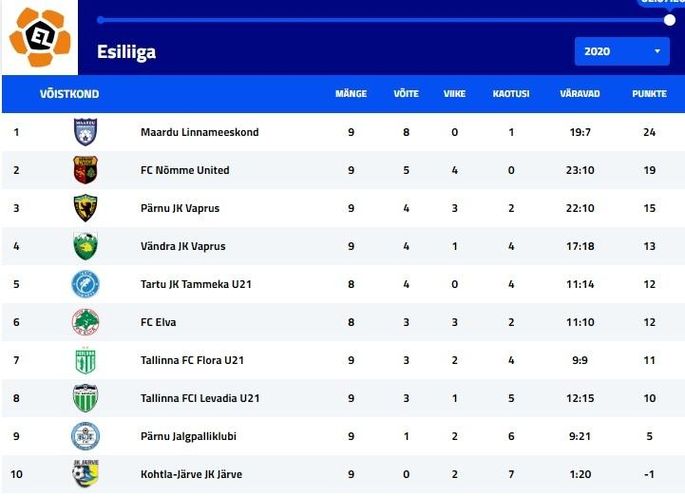Click the Vändra JK Vaprus green crest
This screenshot has height=497, width=685.
point(85,246)
